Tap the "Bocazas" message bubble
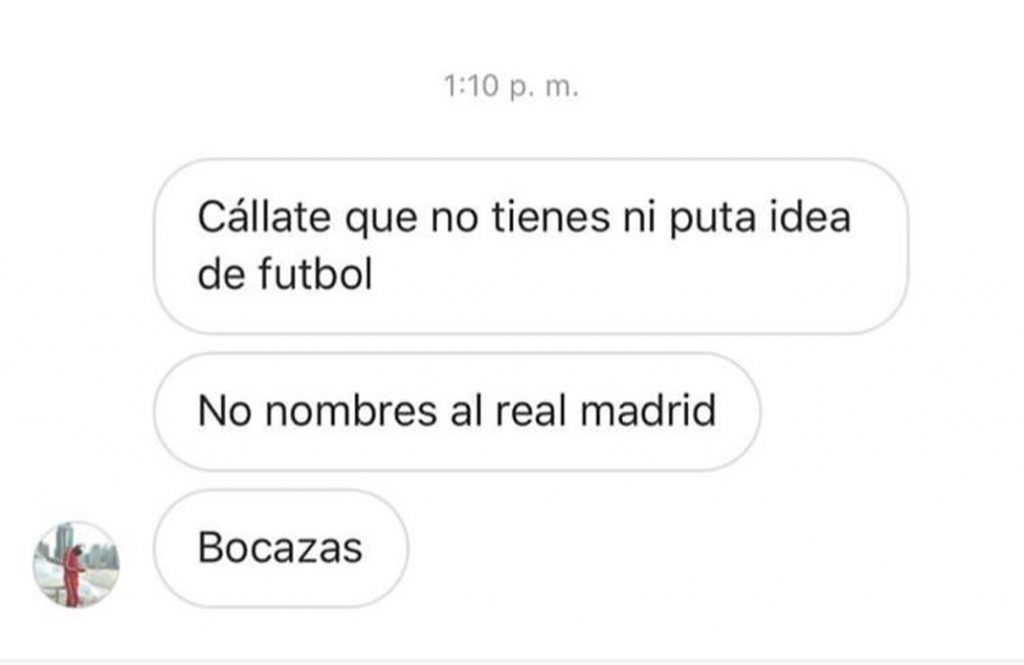 tap(281, 548)
